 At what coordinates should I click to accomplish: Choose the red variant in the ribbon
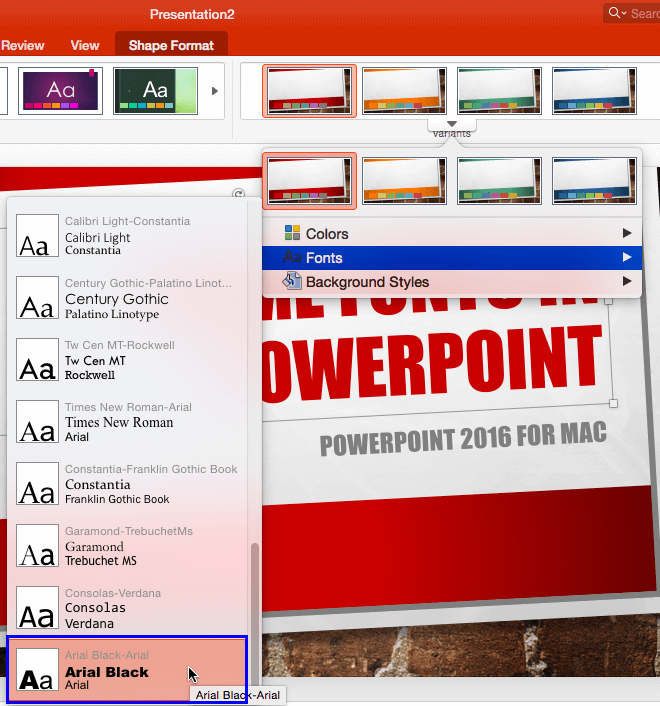click(x=309, y=91)
